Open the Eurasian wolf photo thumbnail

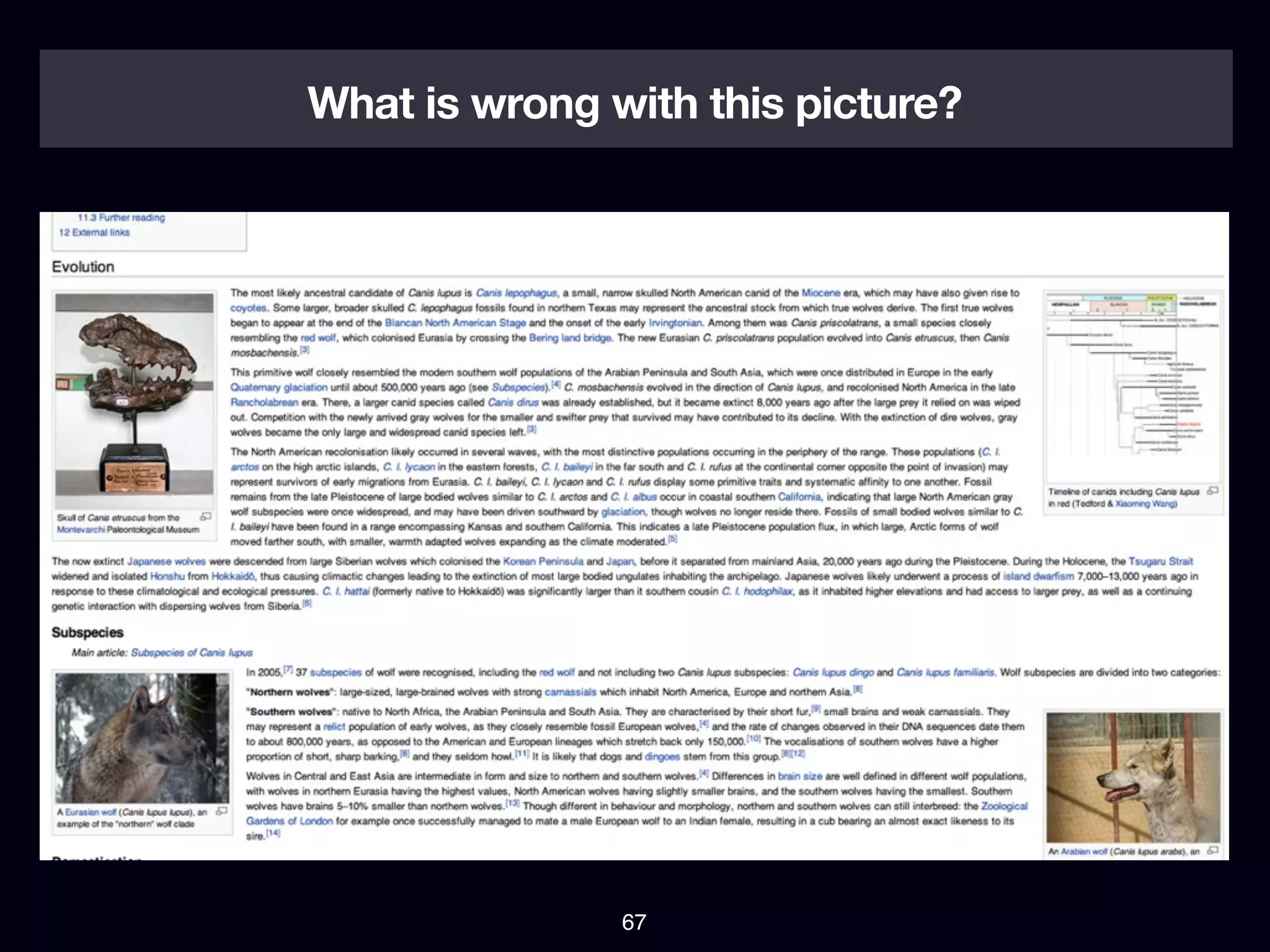pos(142,738)
